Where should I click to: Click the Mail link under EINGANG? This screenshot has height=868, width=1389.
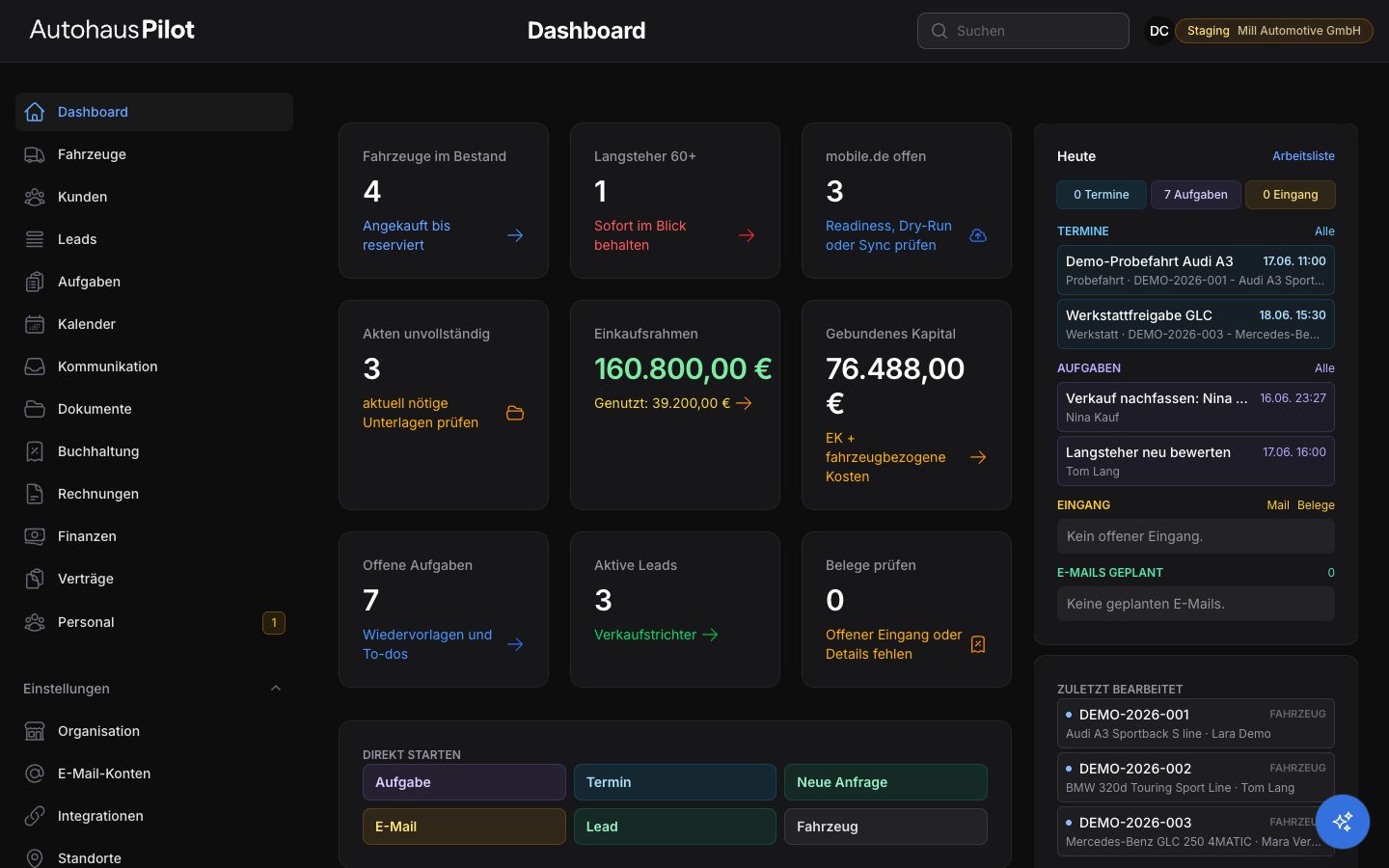[x=1277, y=505]
